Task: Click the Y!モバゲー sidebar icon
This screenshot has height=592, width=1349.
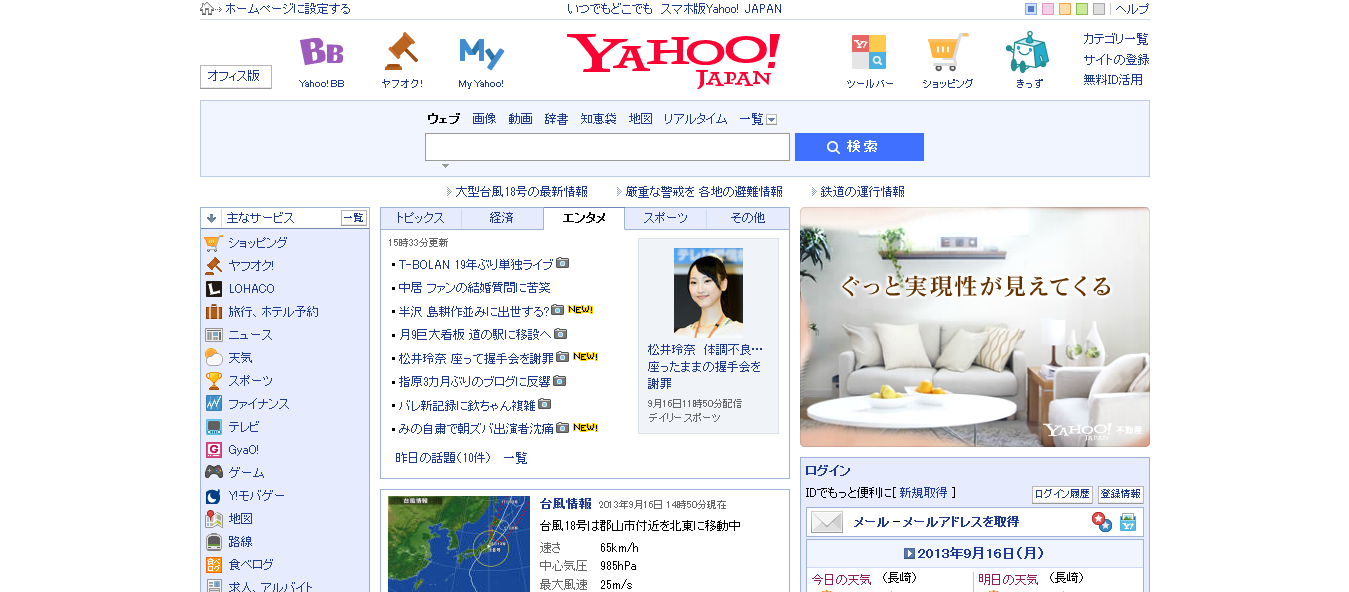Action: pos(213,495)
